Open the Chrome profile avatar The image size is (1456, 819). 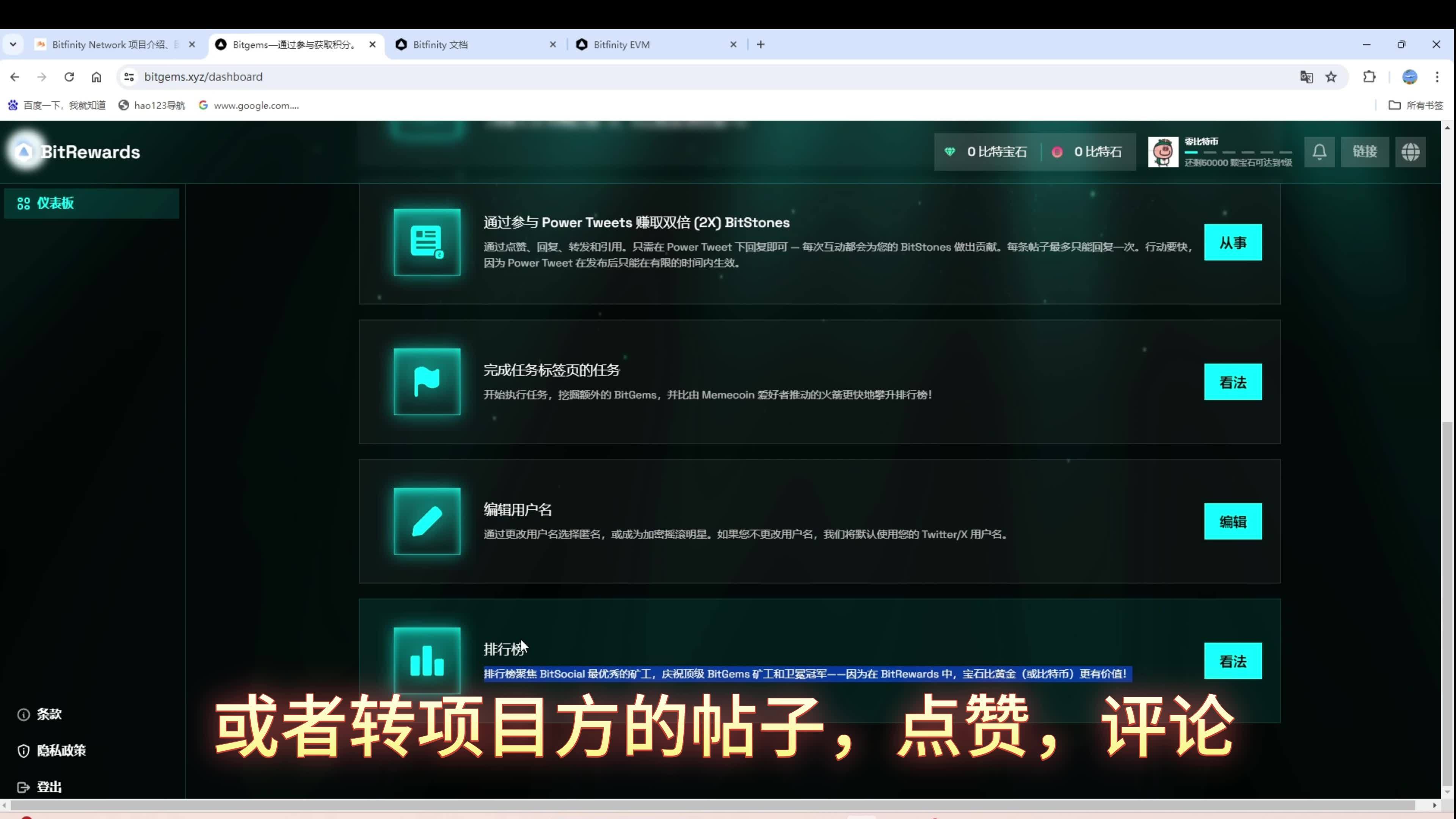(x=1410, y=77)
